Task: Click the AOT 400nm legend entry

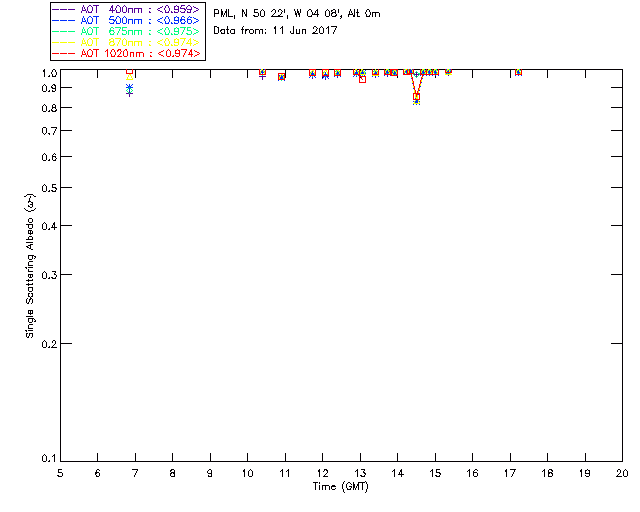Action: tap(126, 9)
